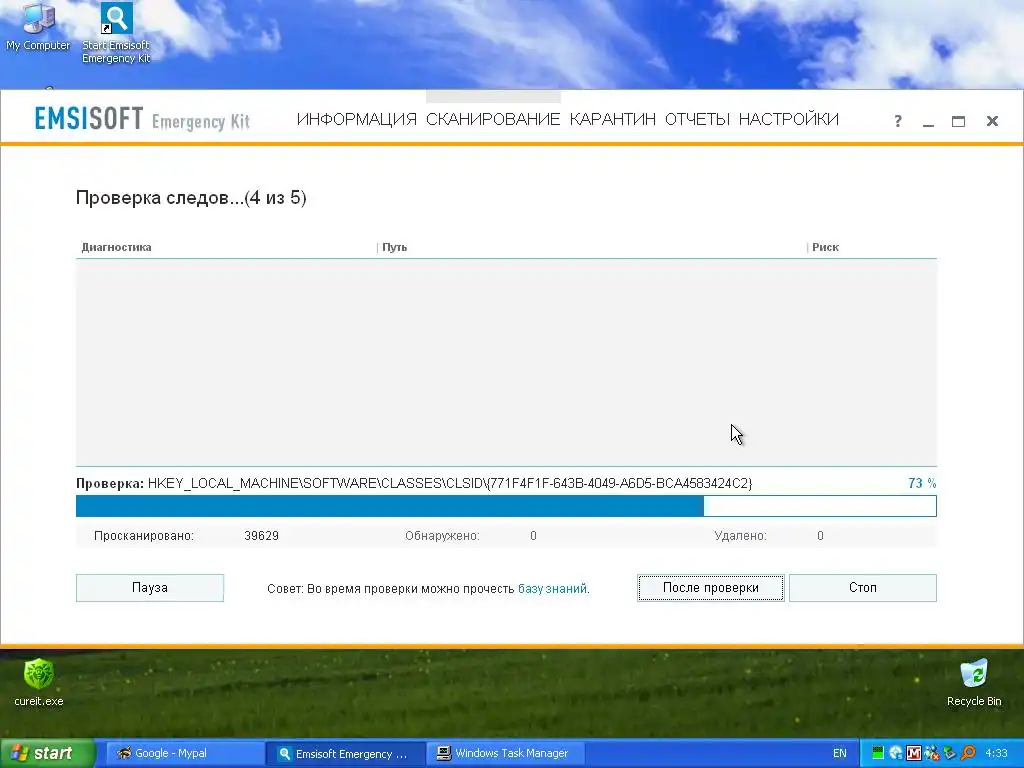The height and width of the screenshot is (768, 1024).
Task: Click the 73 % progress value
Action: (x=922, y=483)
